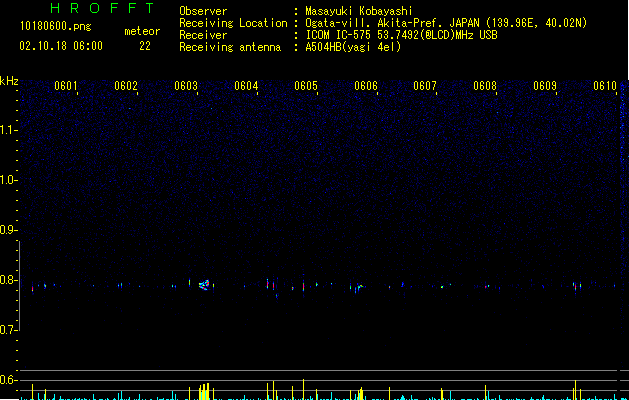Click the kHz axis unit label

[x=9, y=81]
